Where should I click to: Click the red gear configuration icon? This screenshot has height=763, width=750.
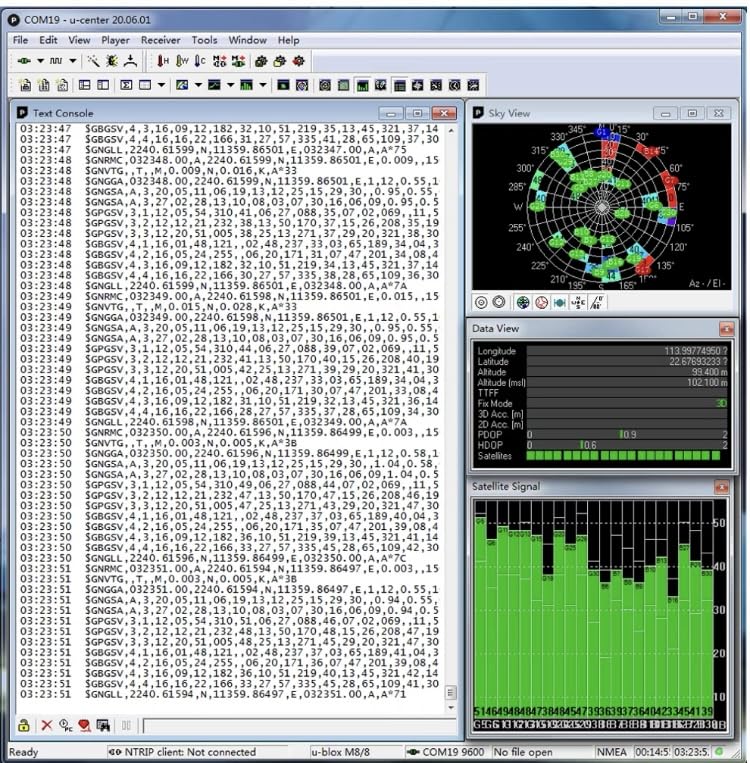(x=298, y=61)
